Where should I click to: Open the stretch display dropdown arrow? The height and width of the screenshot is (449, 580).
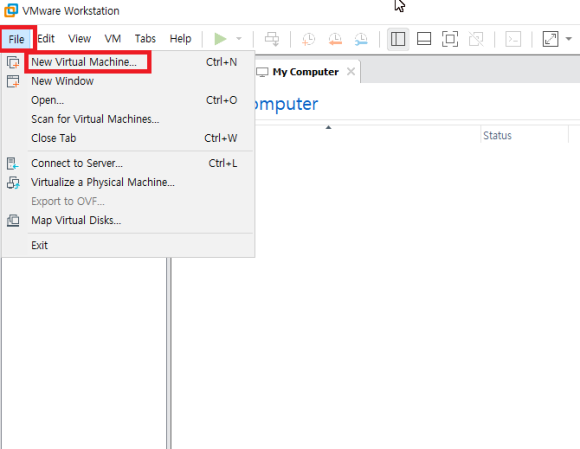coord(569,39)
